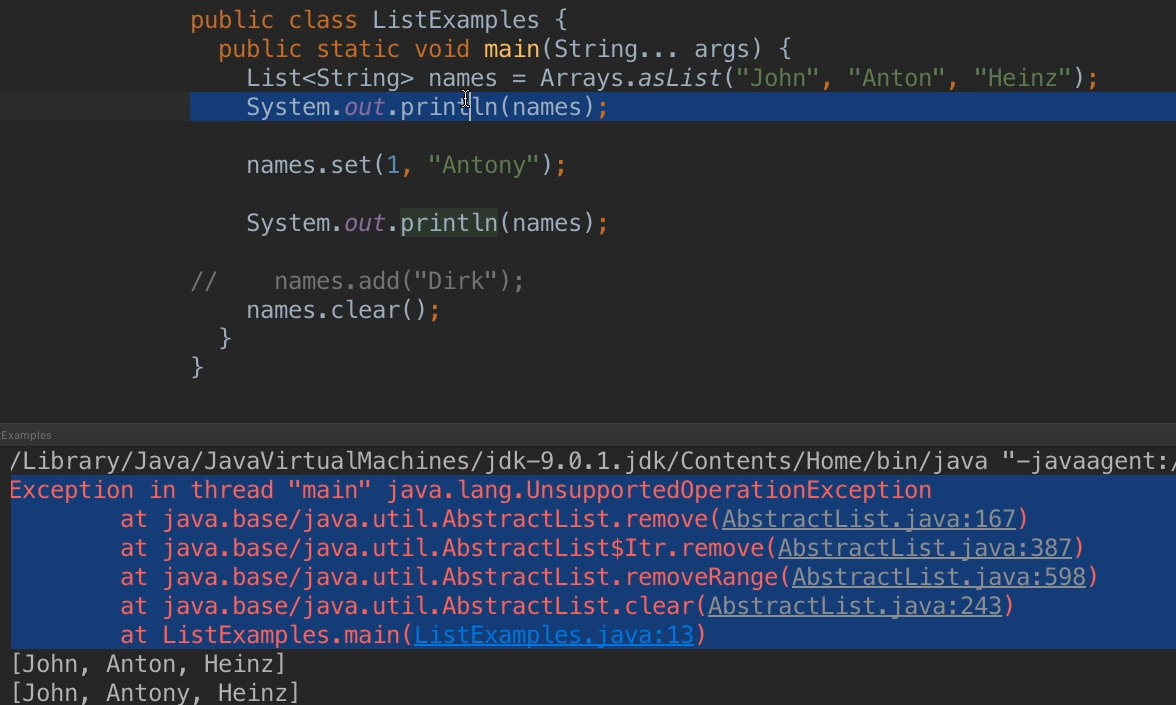Viewport: 1176px width, 705px height.
Task: Click the java command path line in console
Action: (x=592, y=461)
